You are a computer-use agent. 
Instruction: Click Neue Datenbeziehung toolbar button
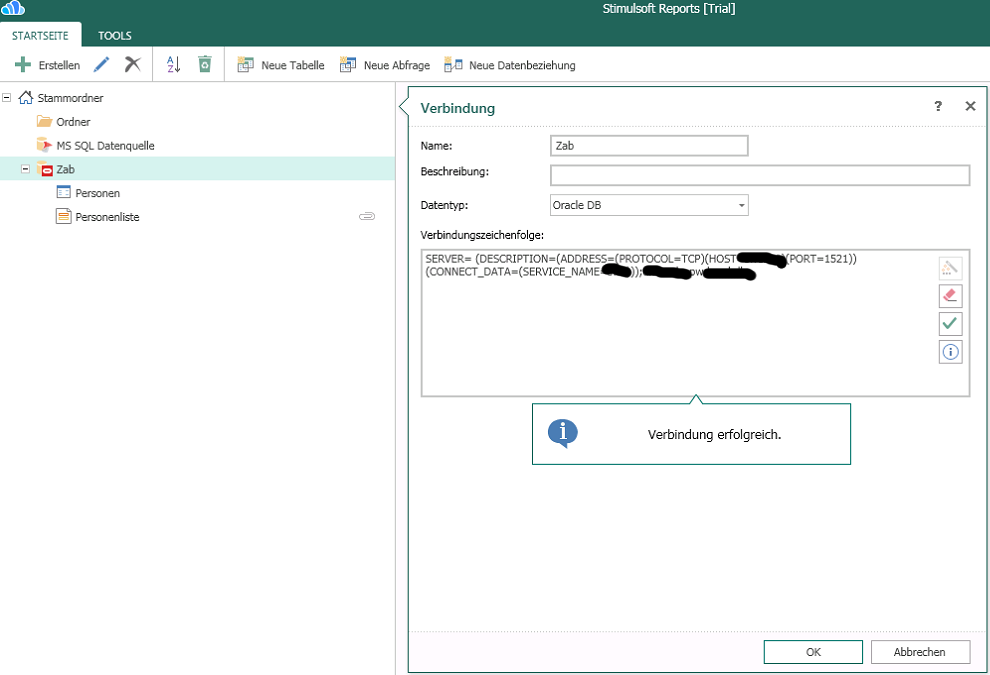pyautogui.click(x=510, y=65)
